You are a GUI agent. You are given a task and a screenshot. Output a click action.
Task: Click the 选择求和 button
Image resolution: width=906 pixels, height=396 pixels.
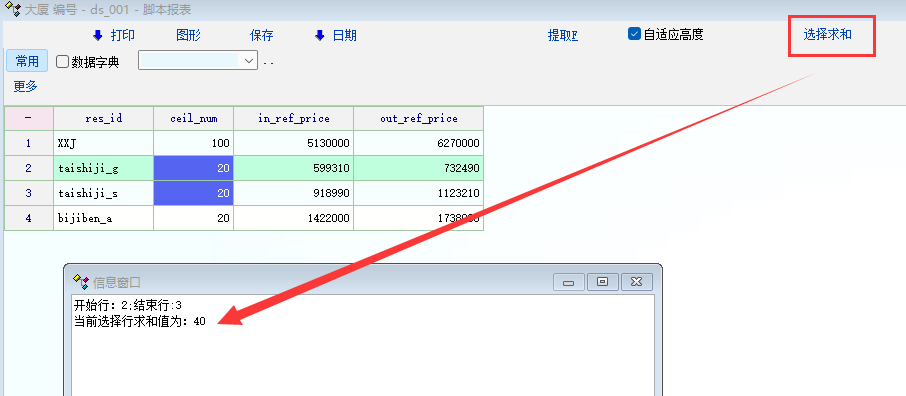(x=827, y=35)
